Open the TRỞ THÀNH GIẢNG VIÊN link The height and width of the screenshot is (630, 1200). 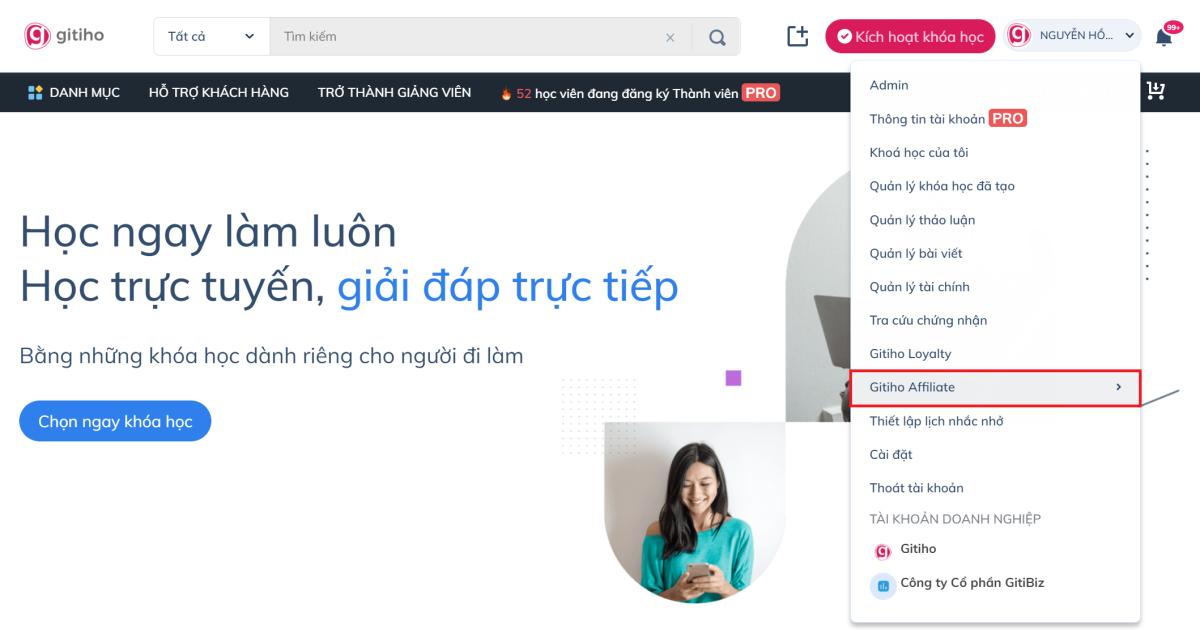tap(394, 92)
